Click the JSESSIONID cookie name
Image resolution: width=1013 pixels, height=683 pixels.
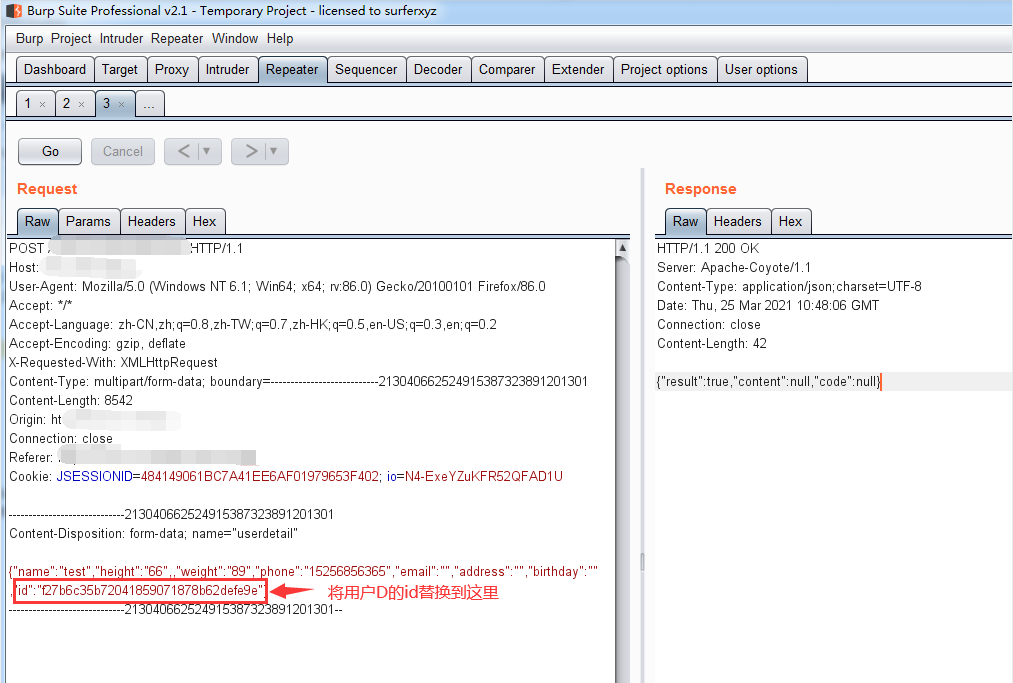tap(94, 477)
